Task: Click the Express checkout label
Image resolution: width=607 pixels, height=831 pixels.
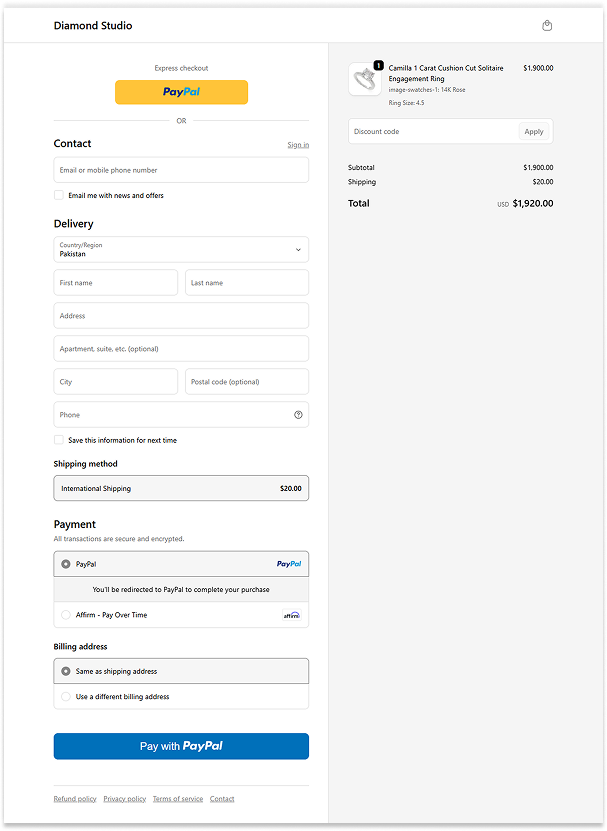Action: pyautogui.click(x=181, y=68)
